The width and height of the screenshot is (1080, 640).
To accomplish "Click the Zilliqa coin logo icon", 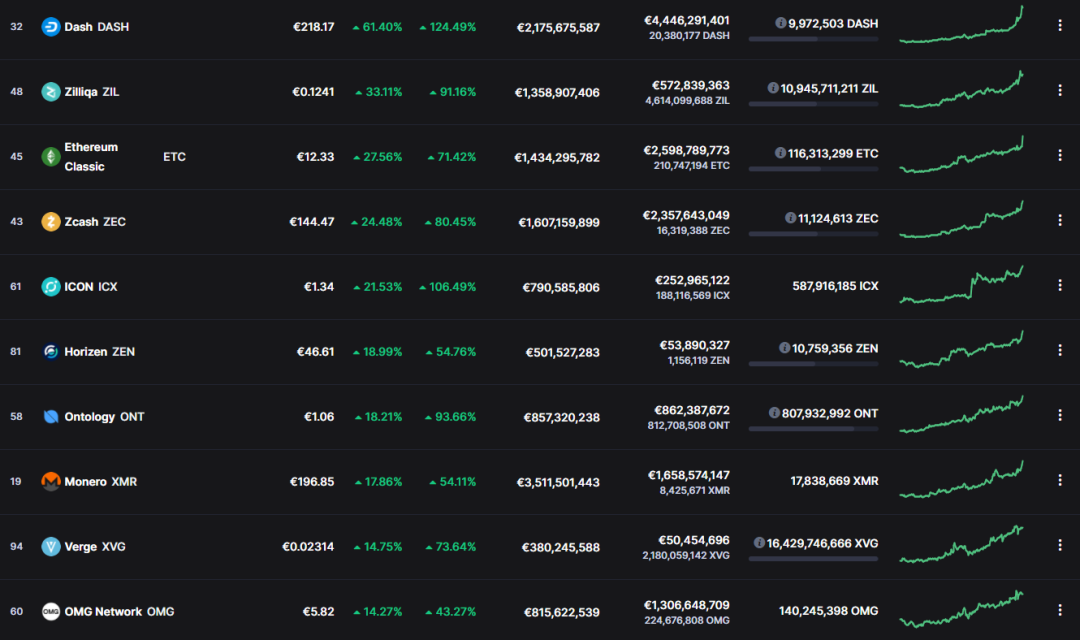I will coord(51,92).
